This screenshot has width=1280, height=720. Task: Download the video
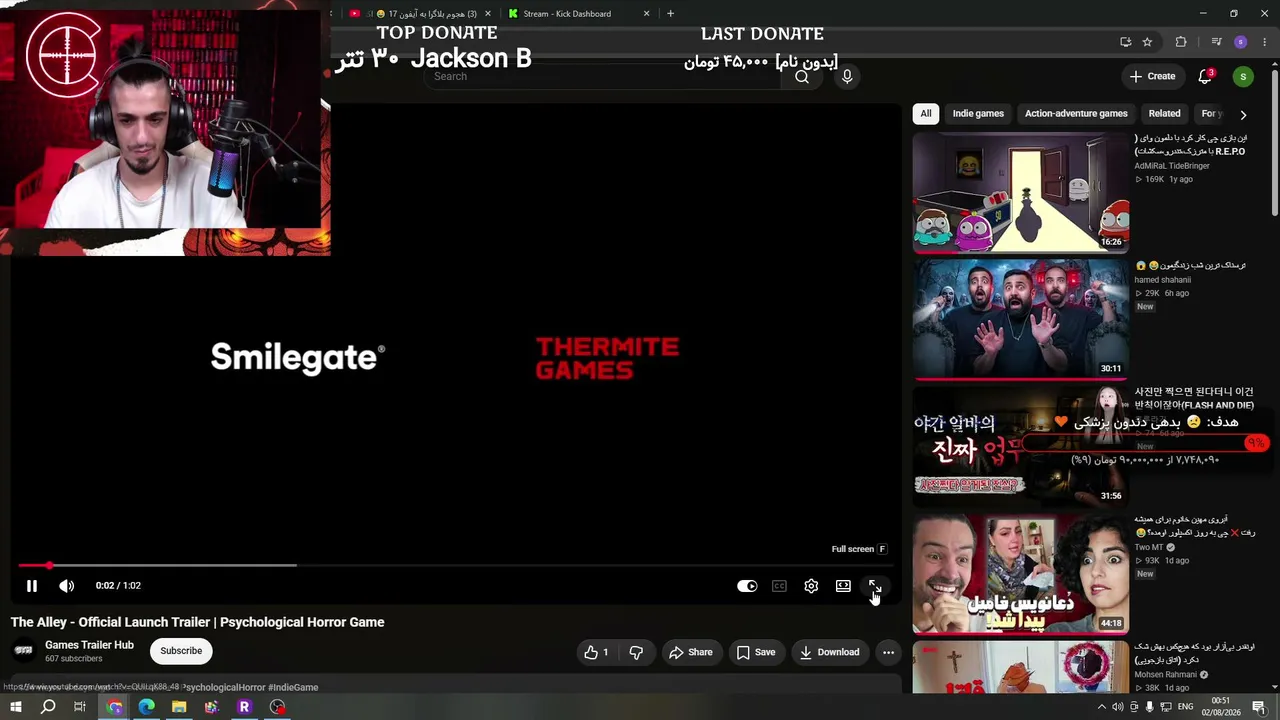pyautogui.click(x=829, y=652)
